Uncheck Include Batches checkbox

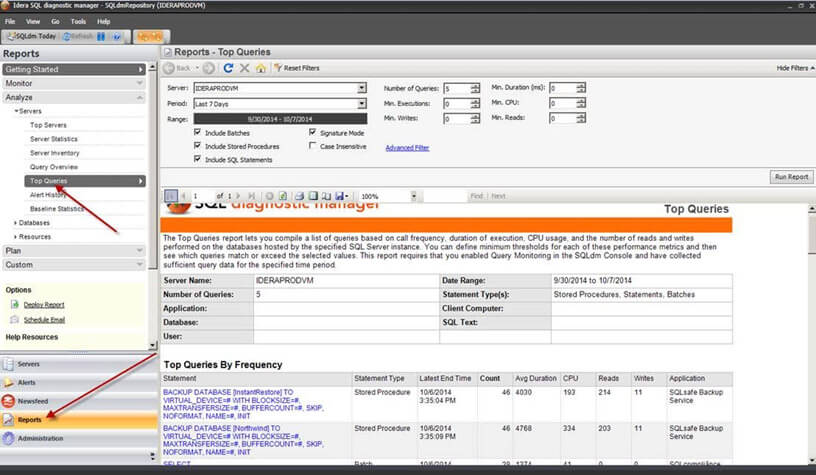(197, 132)
